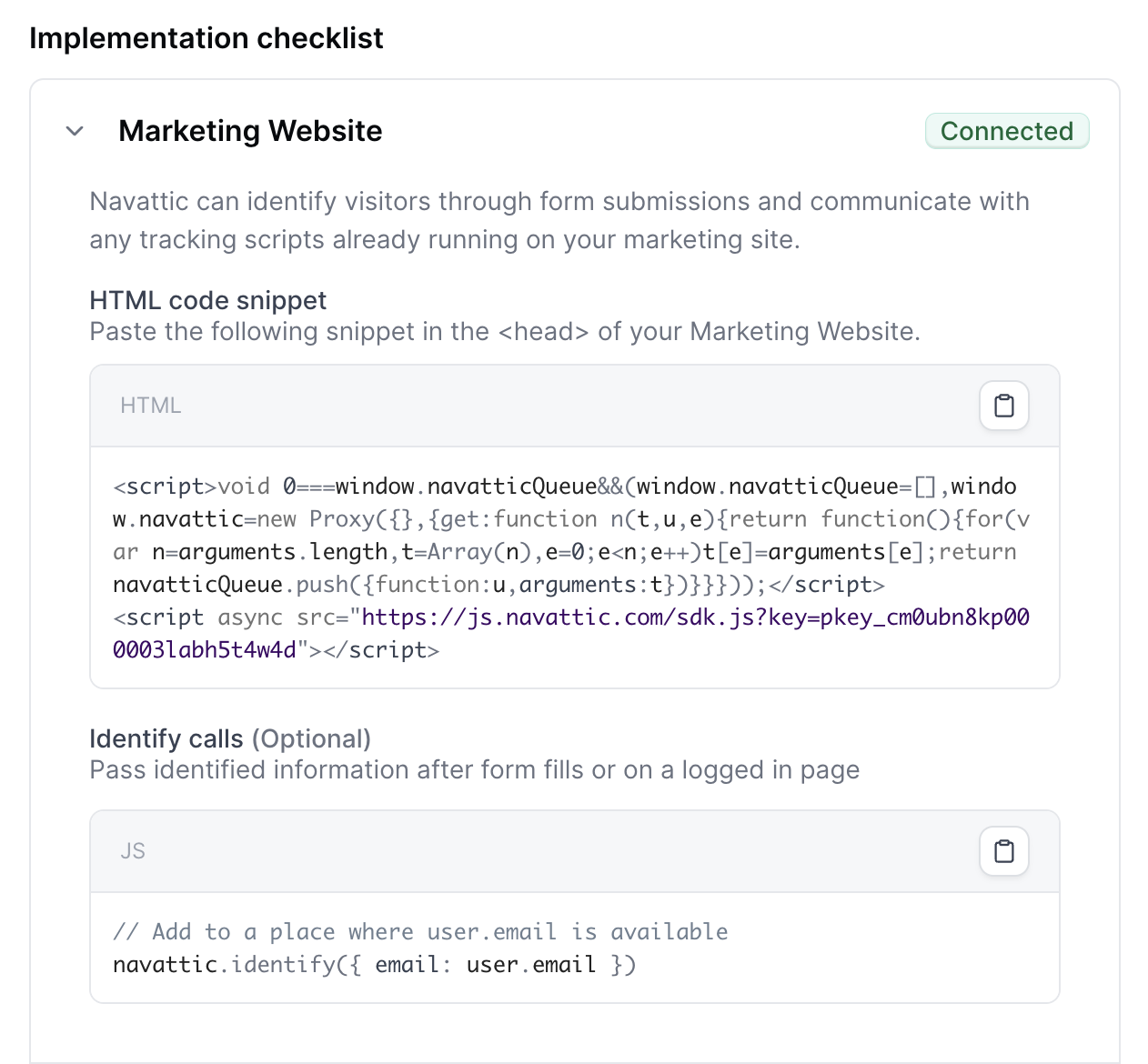The height and width of the screenshot is (1064, 1148).
Task: Click the code comment about user.email
Action: (x=420, y=932)
